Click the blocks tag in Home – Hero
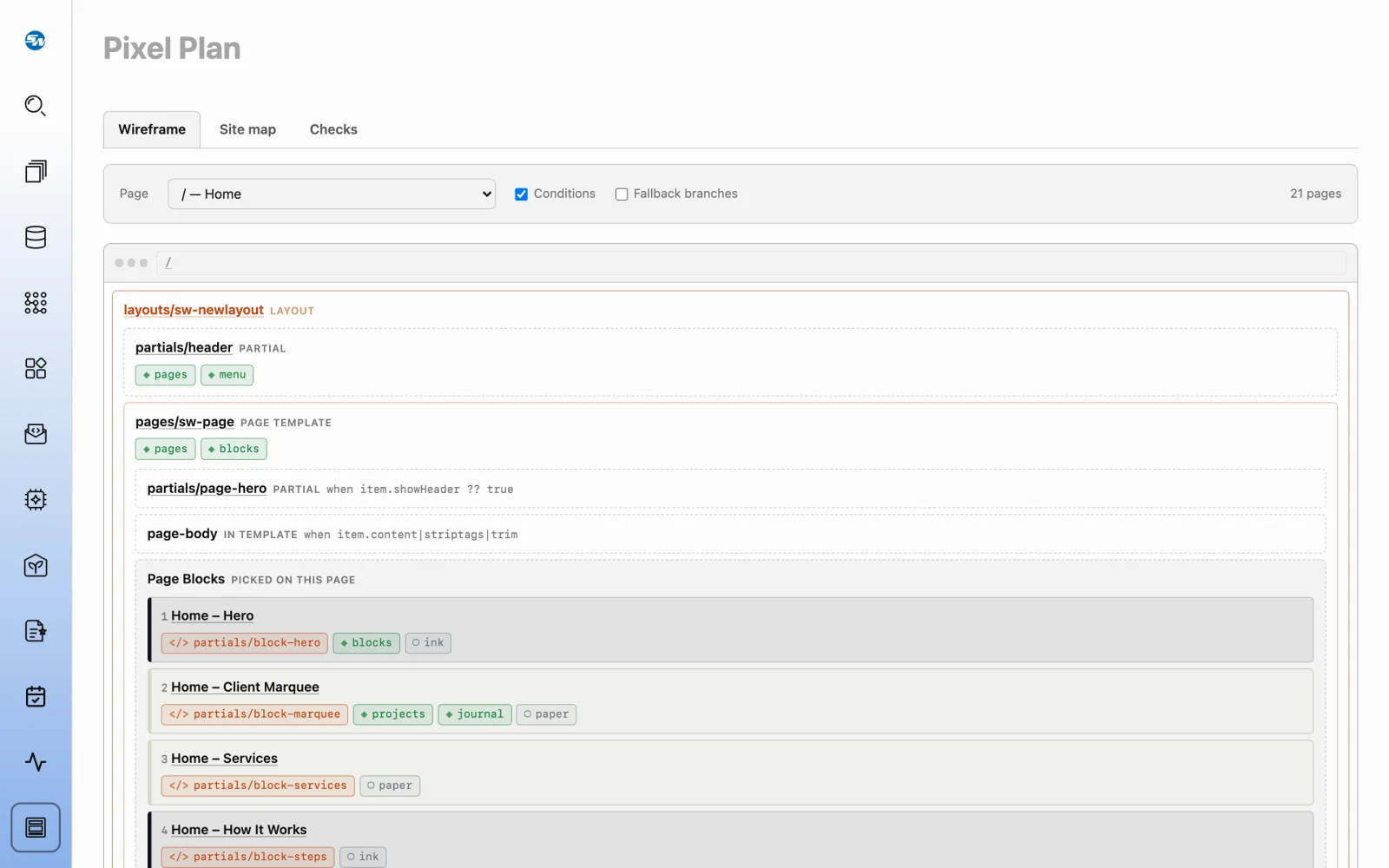The image size is (1389, 868). point(366,643)
